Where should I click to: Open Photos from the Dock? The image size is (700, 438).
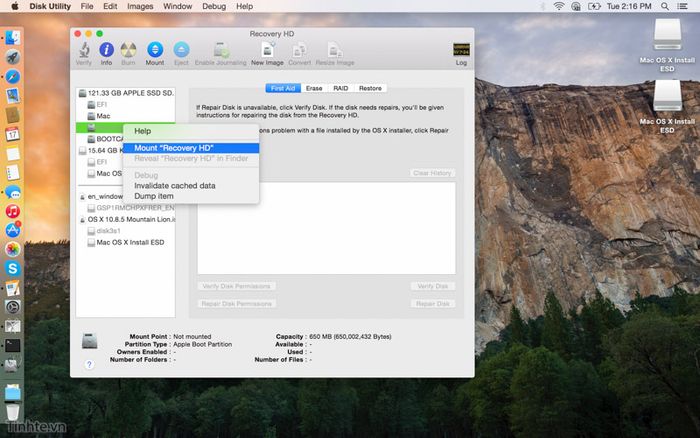click(x=12, y=249)
